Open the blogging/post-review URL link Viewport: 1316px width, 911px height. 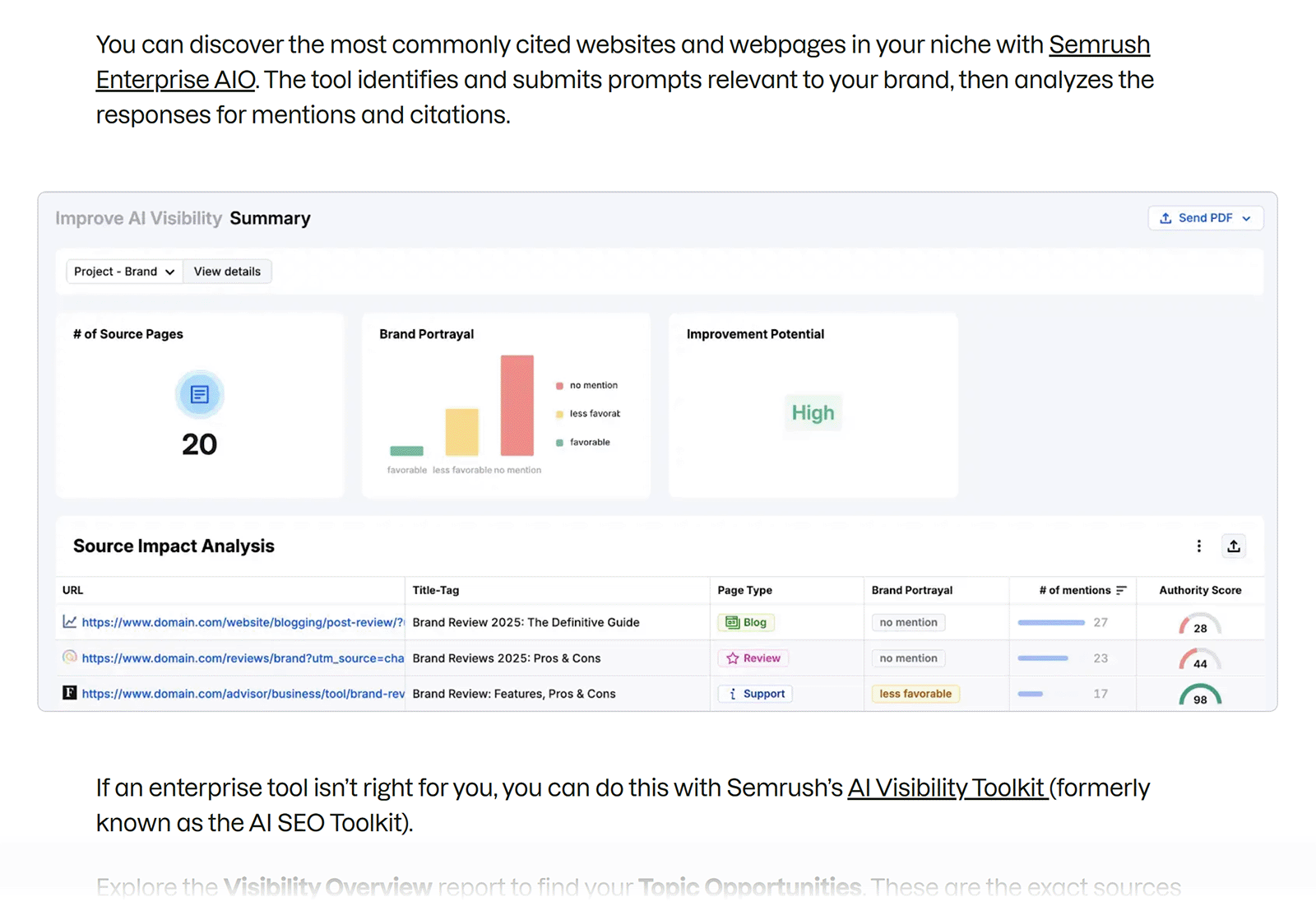pos(243,622)
